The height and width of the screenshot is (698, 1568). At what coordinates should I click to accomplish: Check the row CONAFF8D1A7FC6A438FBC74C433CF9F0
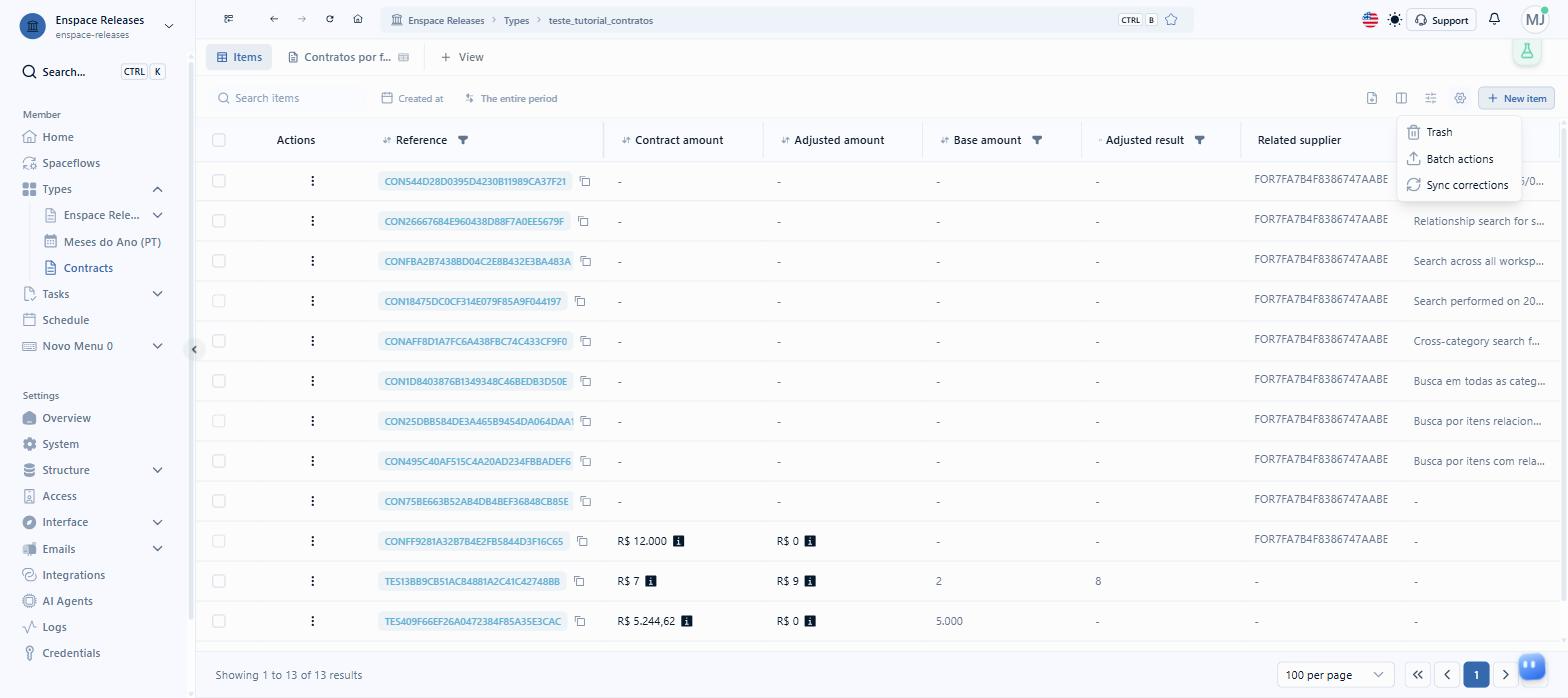tap(219, 341)
